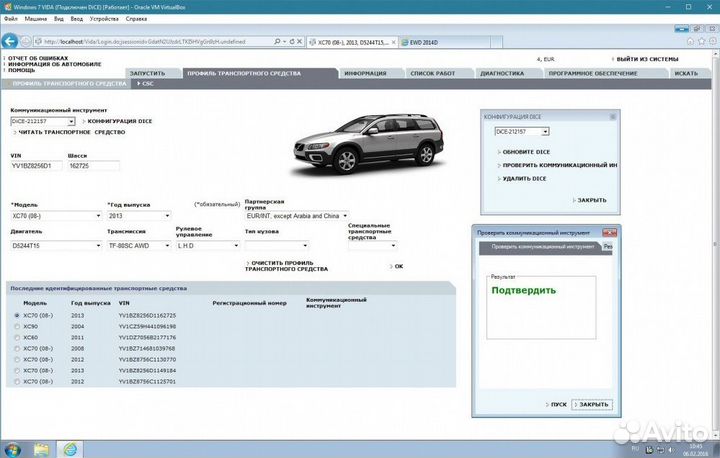Close the communication tool check dialog with red X

pyautogui.click(x=609, y=233)
